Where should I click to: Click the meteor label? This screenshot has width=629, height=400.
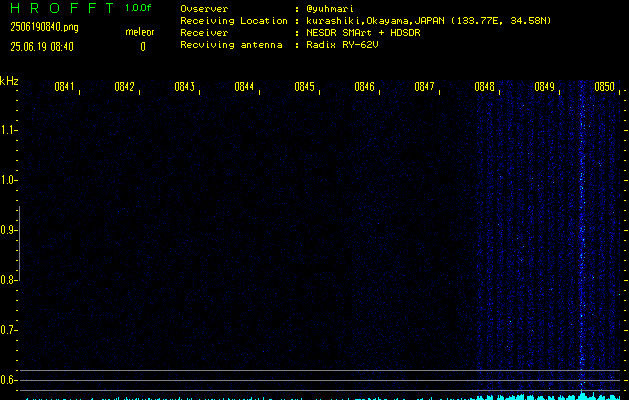(140, 32)
